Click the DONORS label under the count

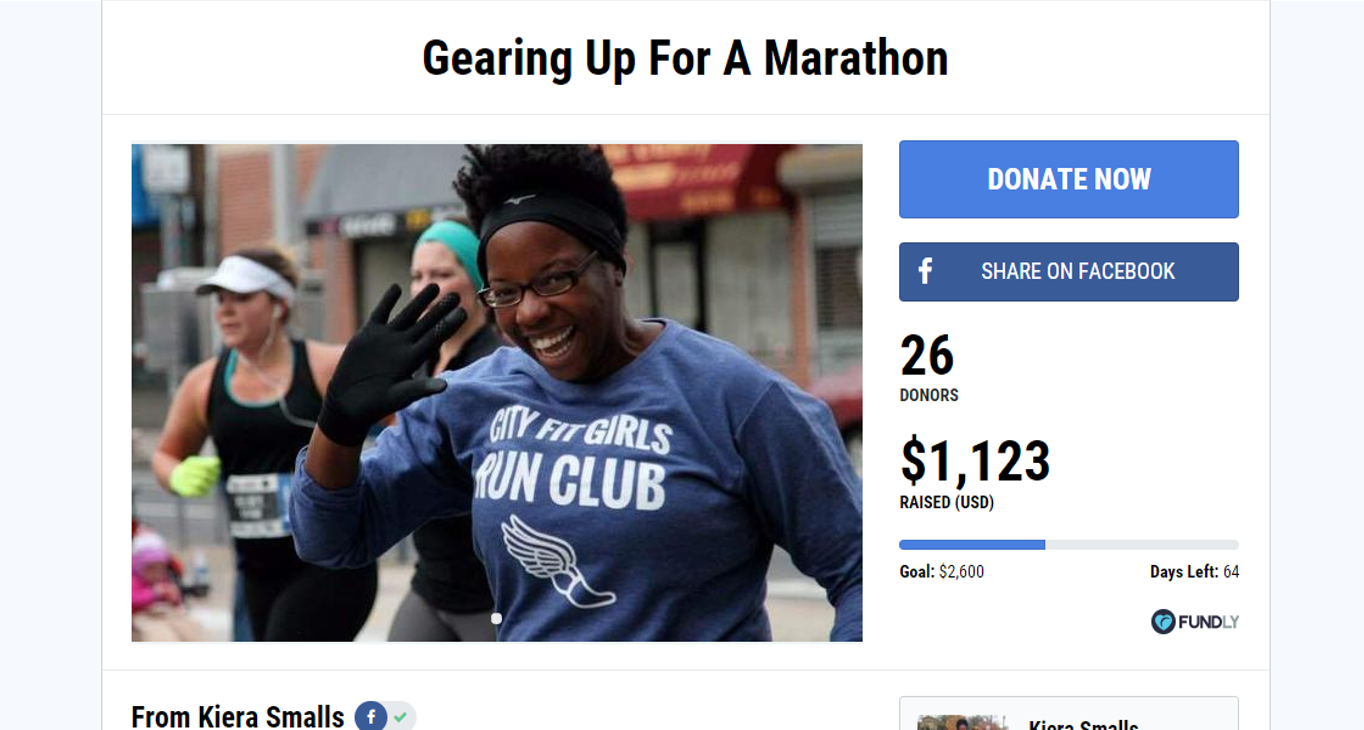[x=929, y=395]
